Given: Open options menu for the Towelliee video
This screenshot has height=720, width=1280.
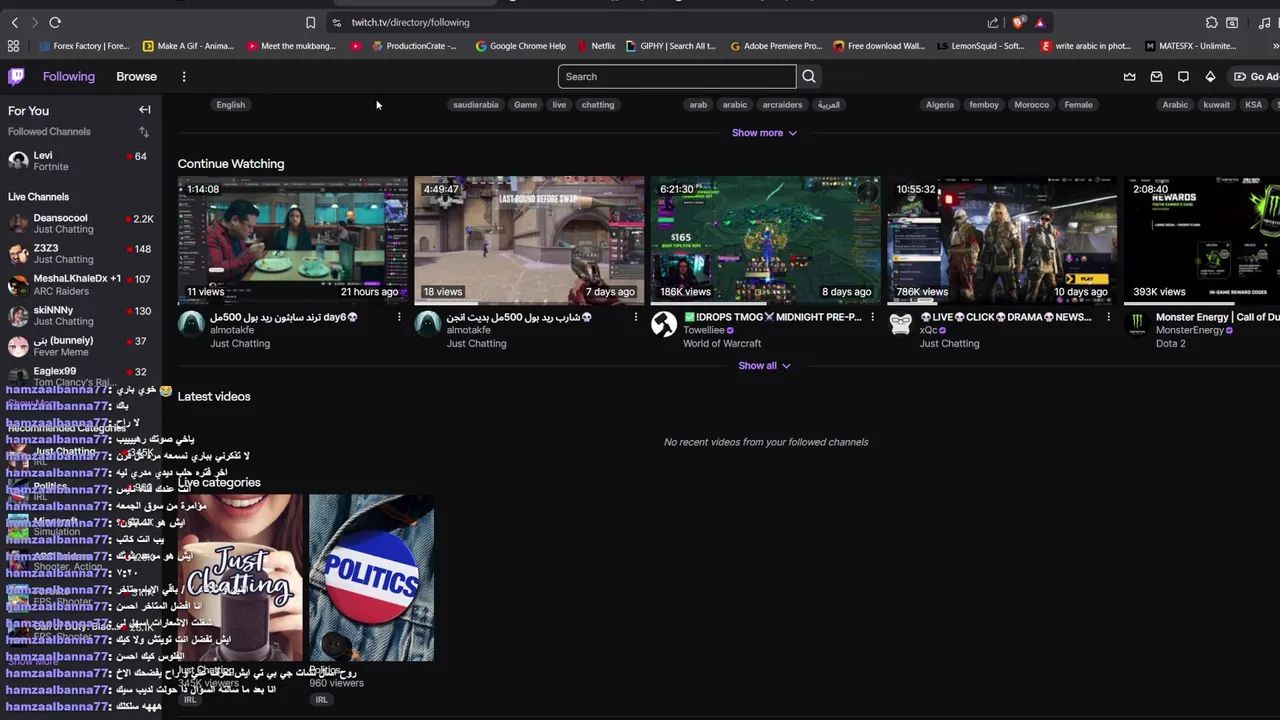Looking at the screenshot, I should pos(872,317).
